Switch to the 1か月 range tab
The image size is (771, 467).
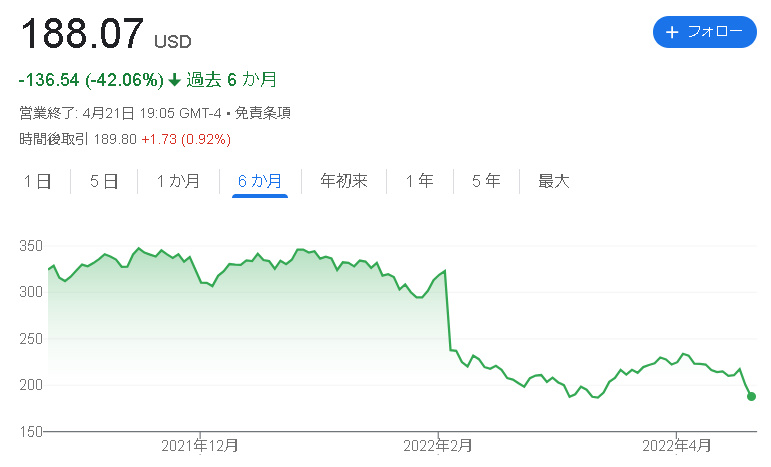(x=178, y=181)
